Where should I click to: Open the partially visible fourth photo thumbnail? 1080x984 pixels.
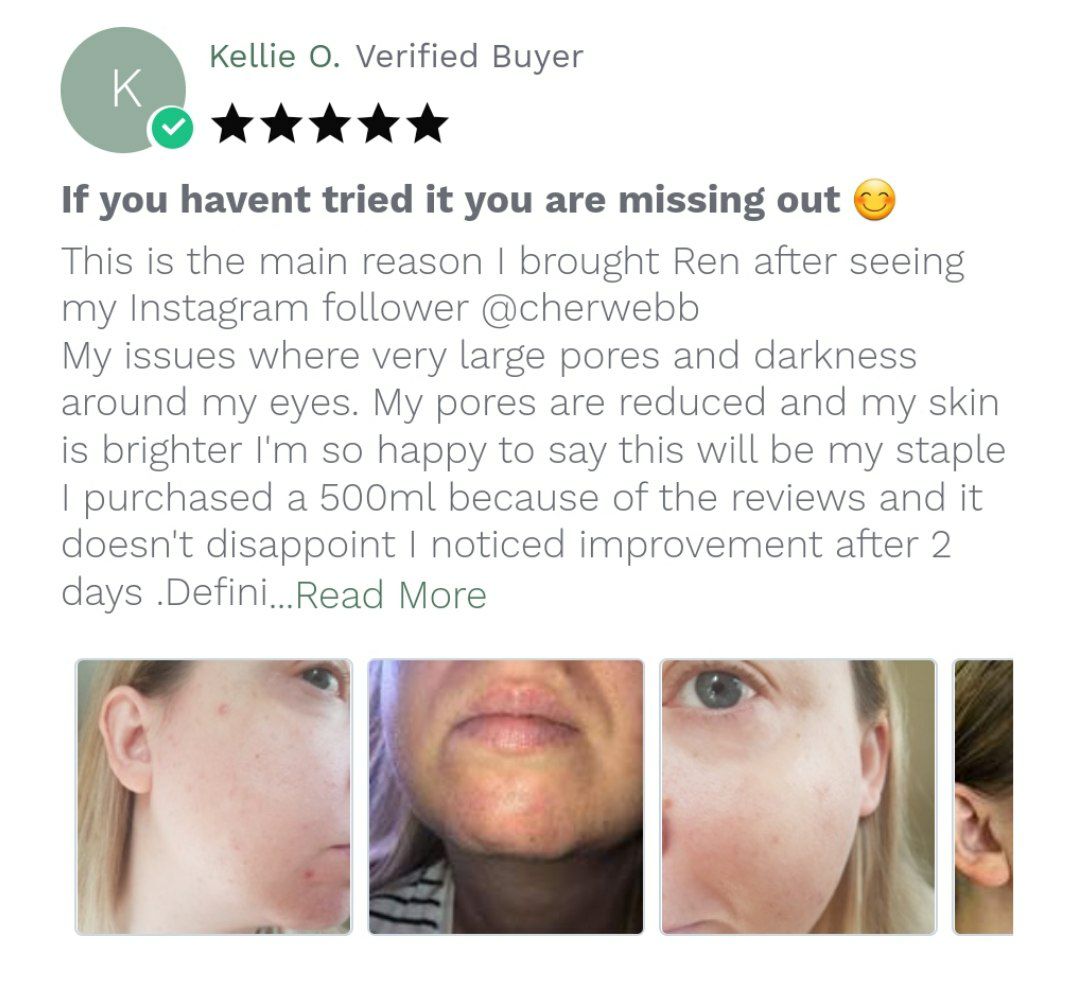pos(983,797)
